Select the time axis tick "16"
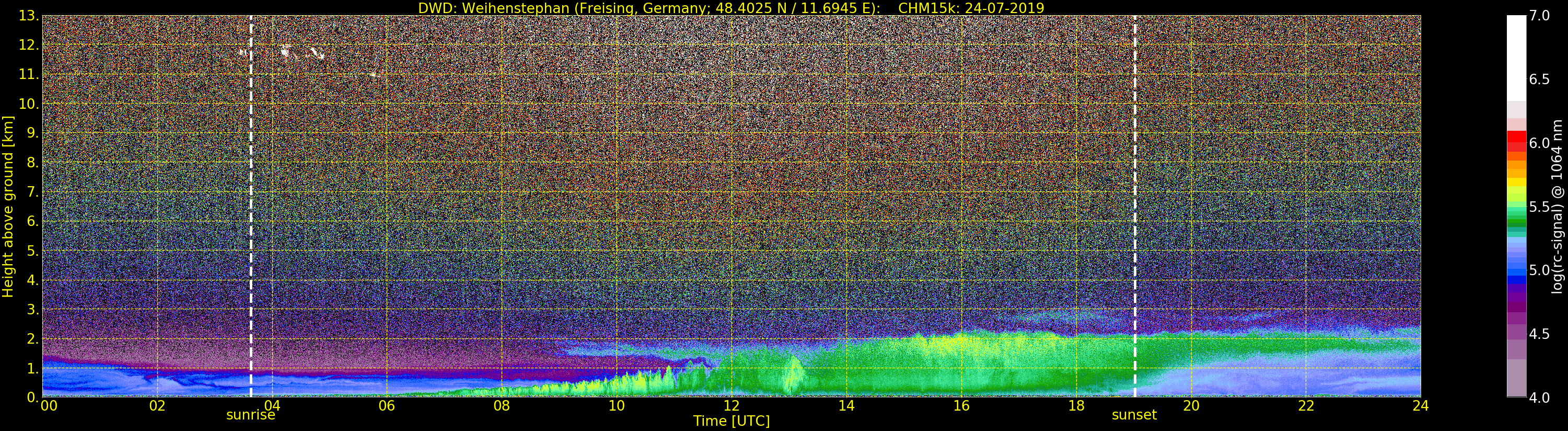The height and width of the screenshot is (431, 1568). 961,406
